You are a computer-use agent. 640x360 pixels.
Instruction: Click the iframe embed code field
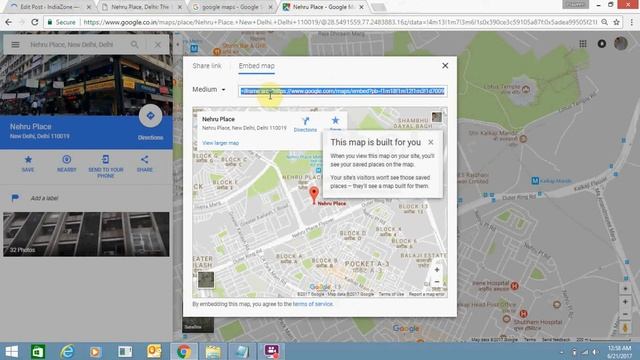pos(343,91)
